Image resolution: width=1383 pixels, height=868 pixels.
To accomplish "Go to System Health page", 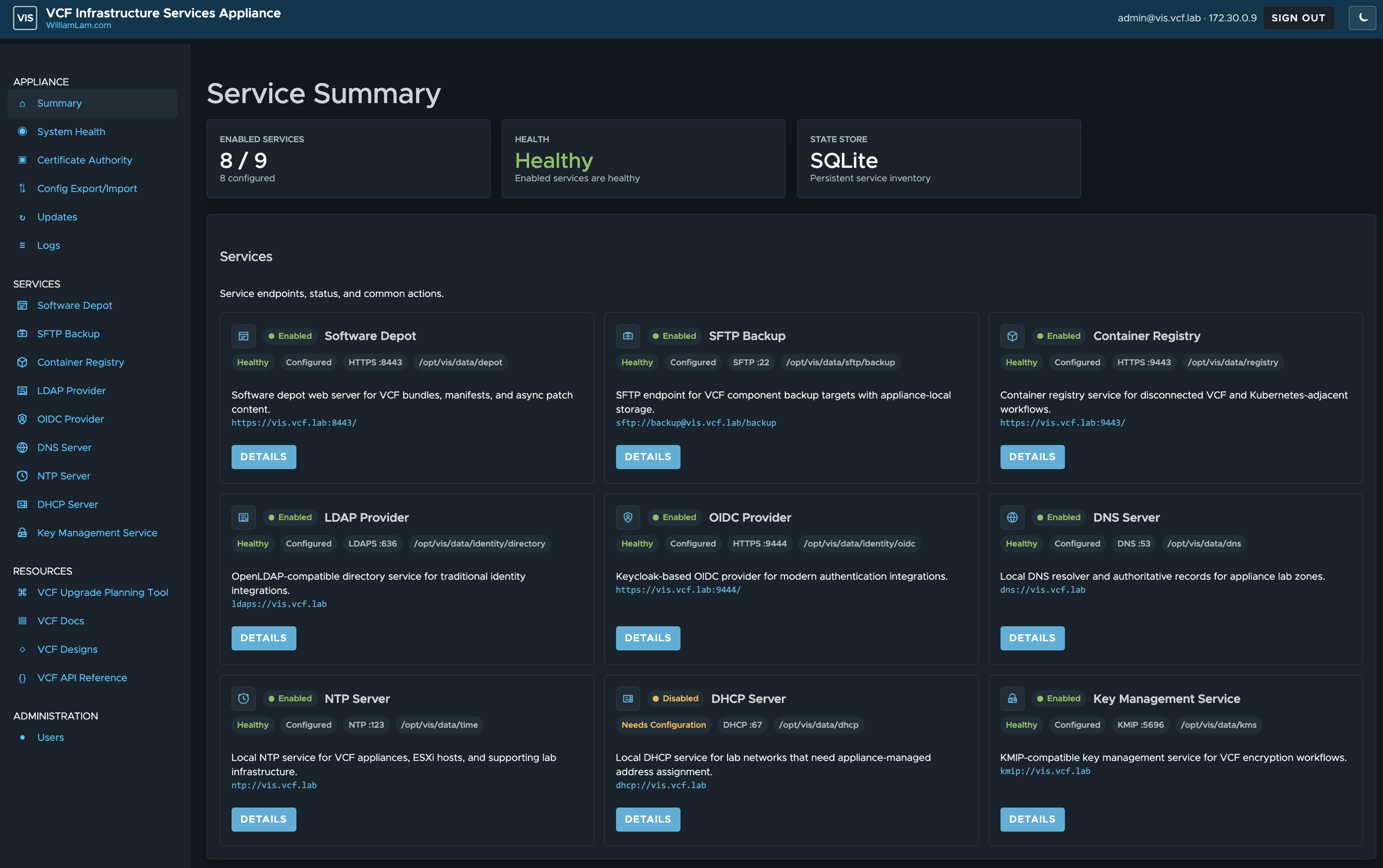I will (92, 131).
